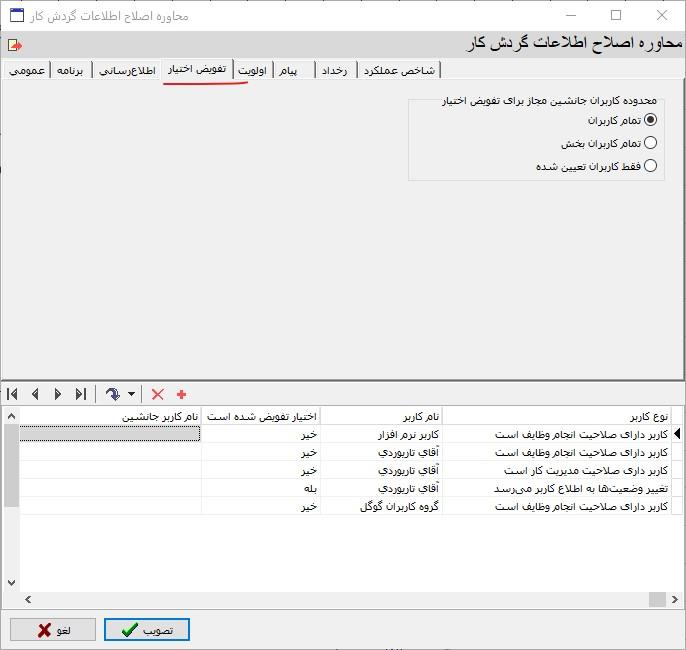Screen dimensions: 686x650
Task: Click grid vertical scrollbar down arrow
Action: pyautogui.click(x=12, y=583)
